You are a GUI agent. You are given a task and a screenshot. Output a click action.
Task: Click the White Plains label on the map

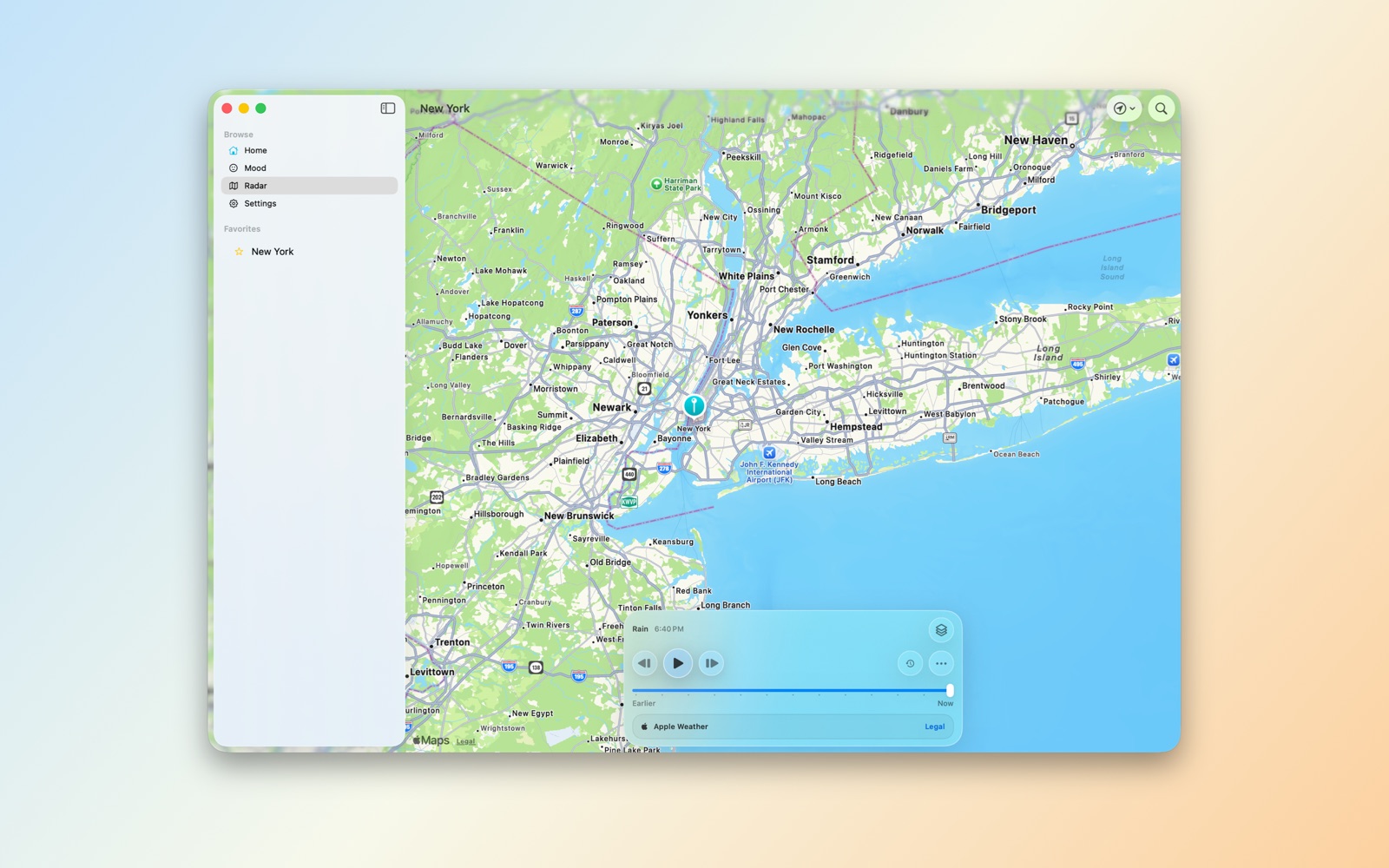[746, 276]
